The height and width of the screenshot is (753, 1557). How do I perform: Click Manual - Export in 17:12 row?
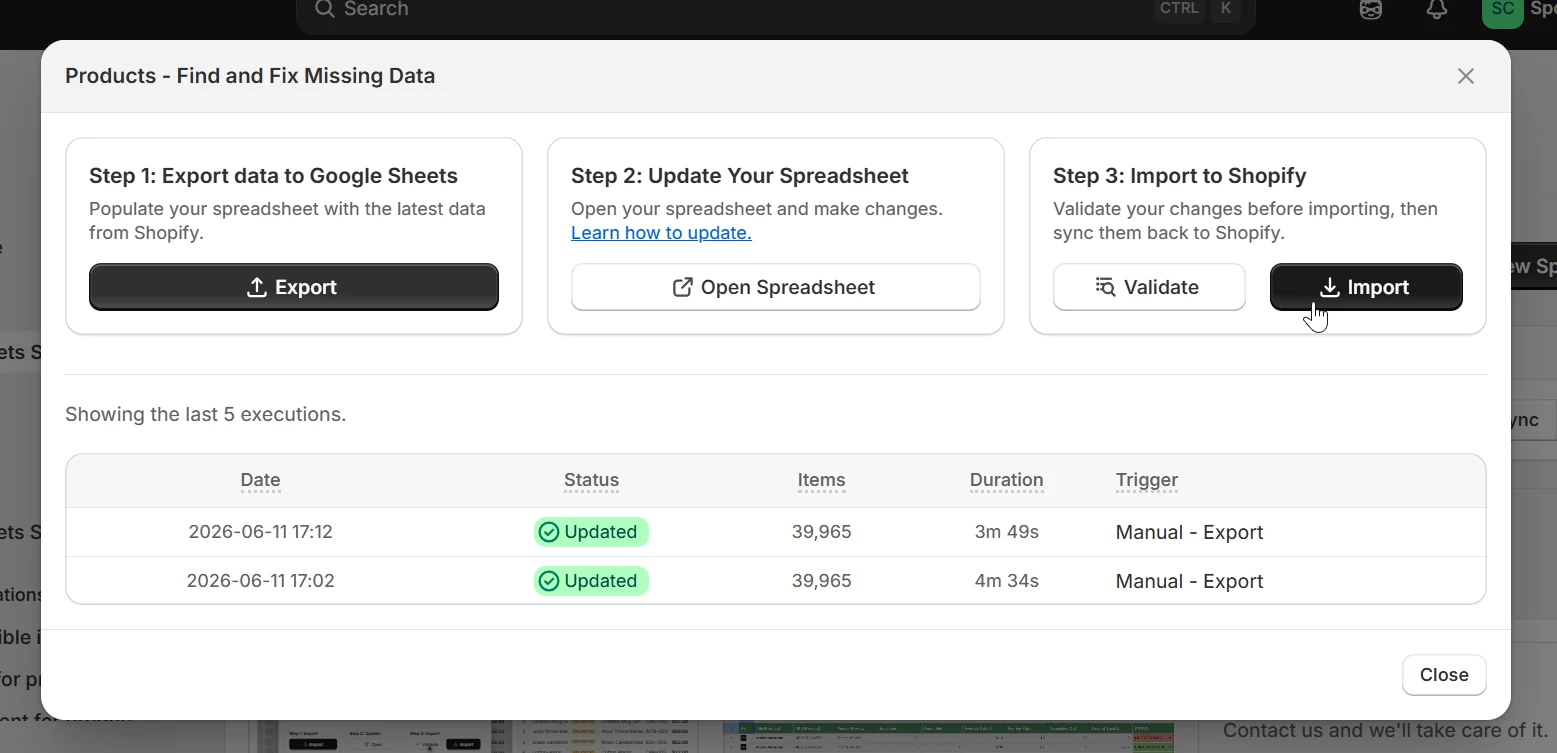1189,532
